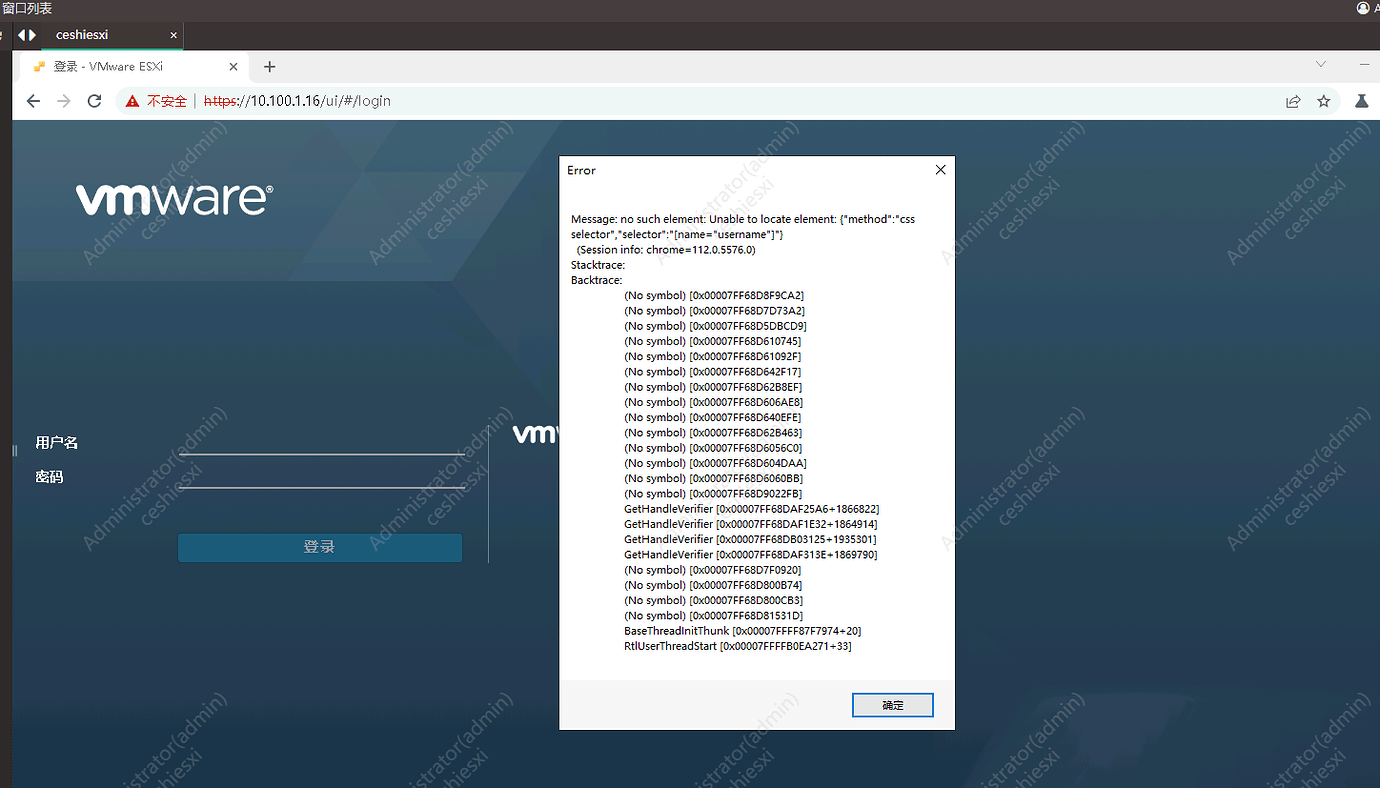Toggle the bookmark star for this page

pyautogui.click(x=1325, y=100)
